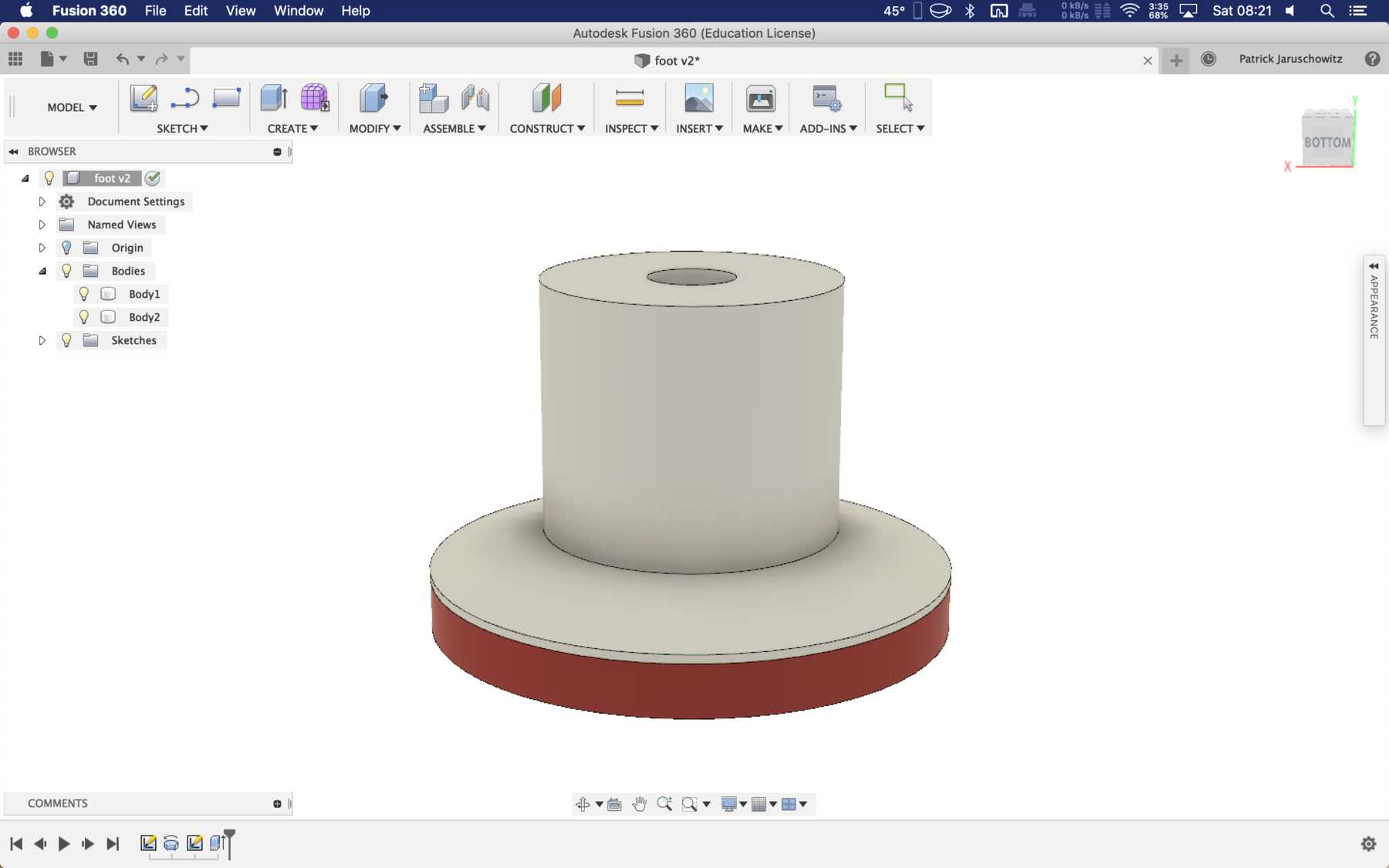Image resolution: width=1389 pixels, height=868 pixels.
Task: Click the timeline play button
Action: tap(64, 843)
